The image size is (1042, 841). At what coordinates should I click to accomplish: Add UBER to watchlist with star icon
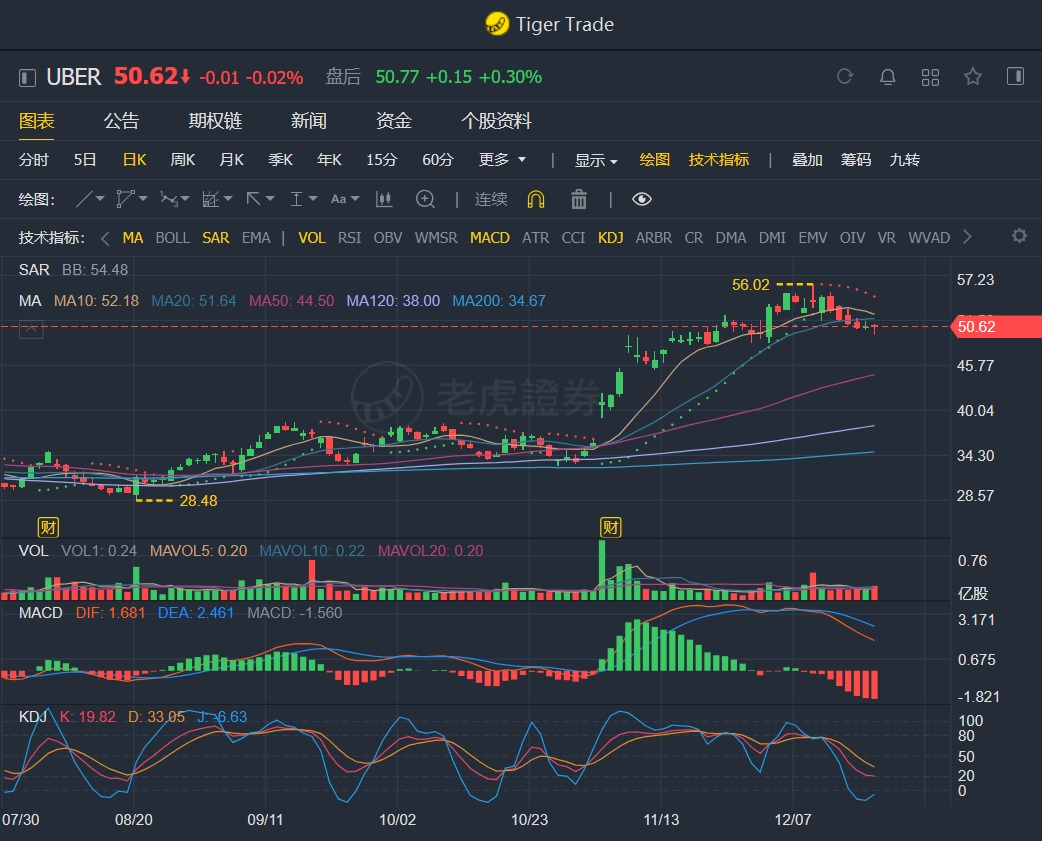point(973,76)
